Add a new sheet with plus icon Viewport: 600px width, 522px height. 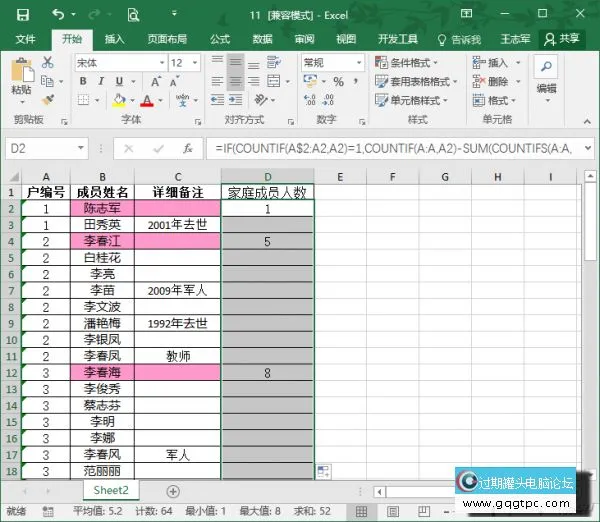173,491
